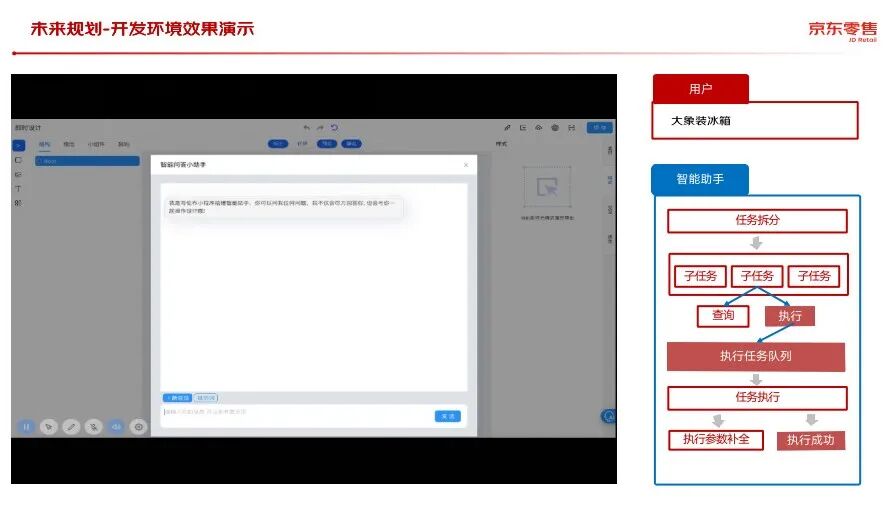
Task: Click the 执行成功 flowchart box
Action: (811, 440)
